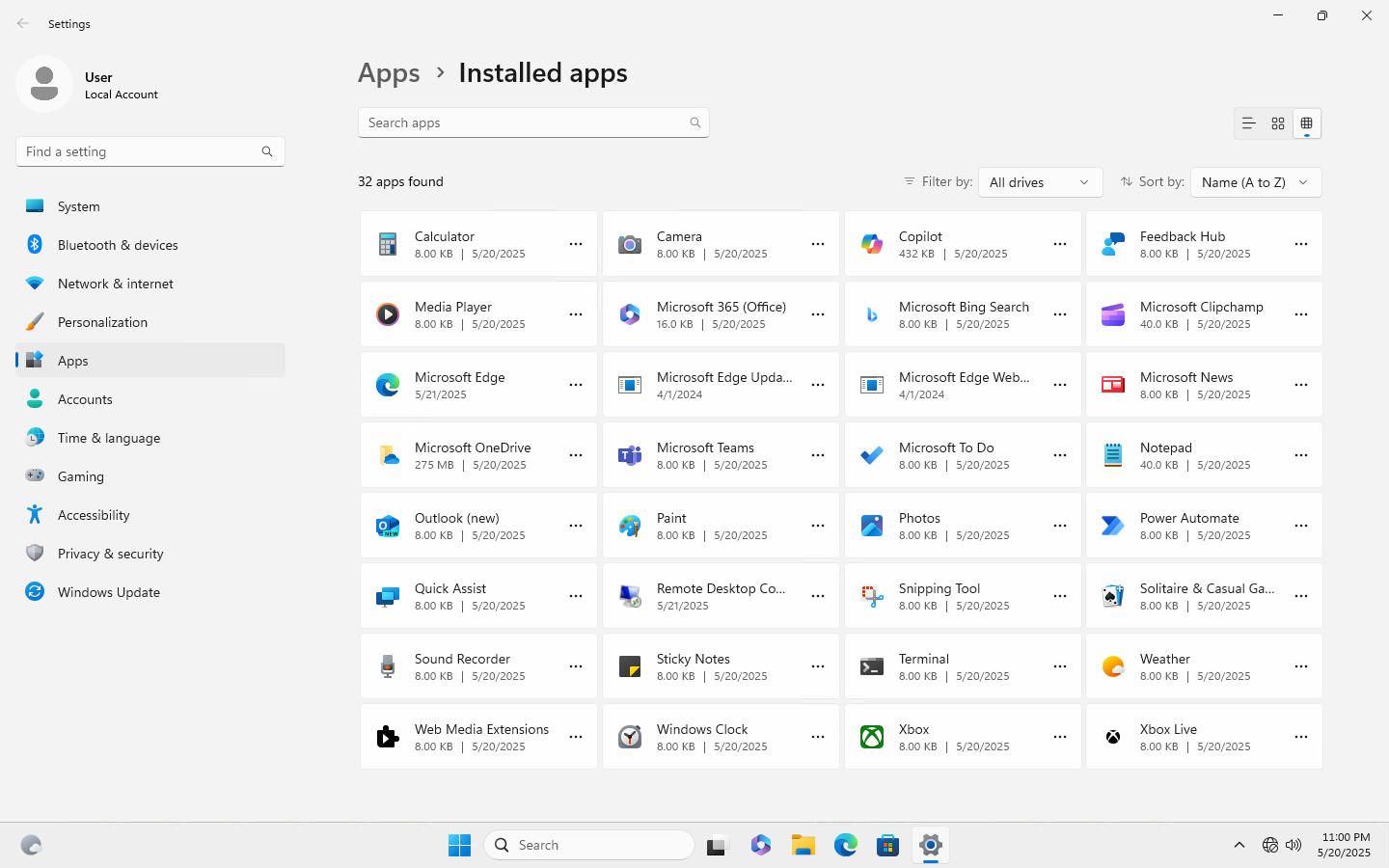This screenshot has width=1389, height=868.
Task: Go to Privacy & security settings
Action: click(x=150, y=554)
